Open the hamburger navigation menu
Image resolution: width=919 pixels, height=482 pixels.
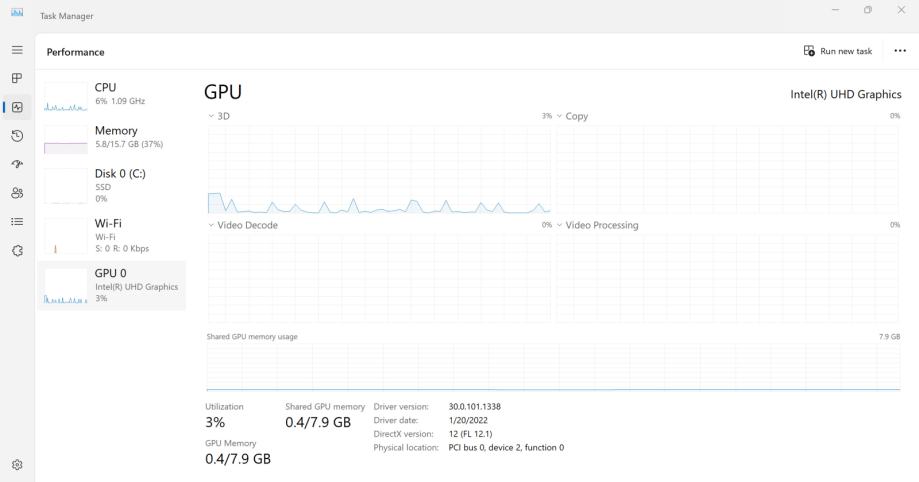pyautogui.click(x=17, y=49)
